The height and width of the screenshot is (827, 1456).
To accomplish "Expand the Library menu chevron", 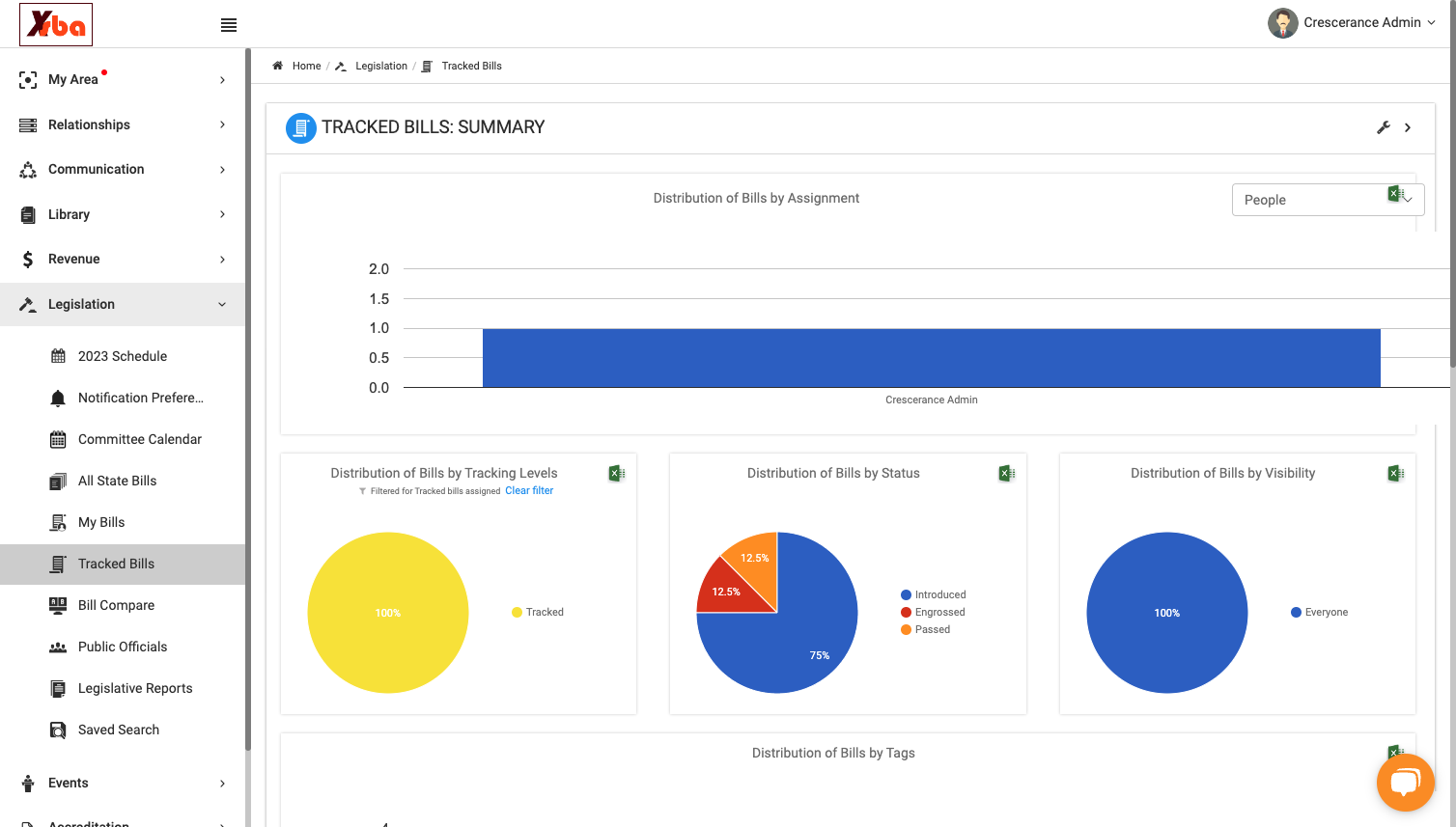I will (x=222, y=214).
